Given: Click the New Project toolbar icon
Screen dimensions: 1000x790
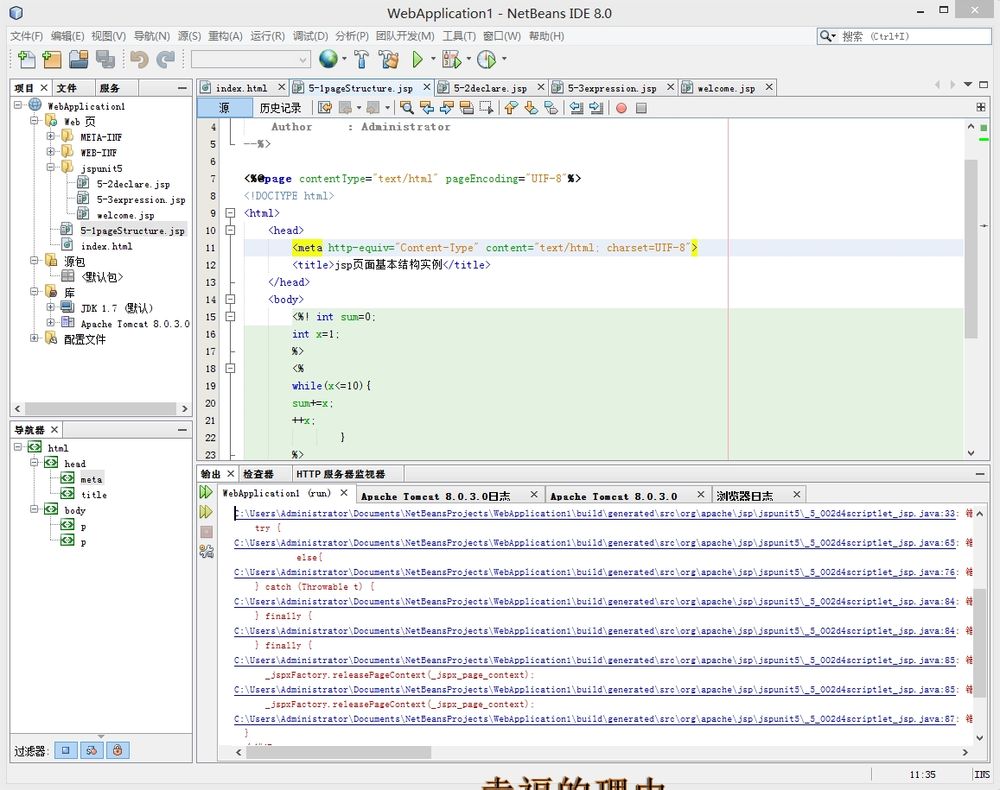Looking at the screenshot, I should (52, 60).
